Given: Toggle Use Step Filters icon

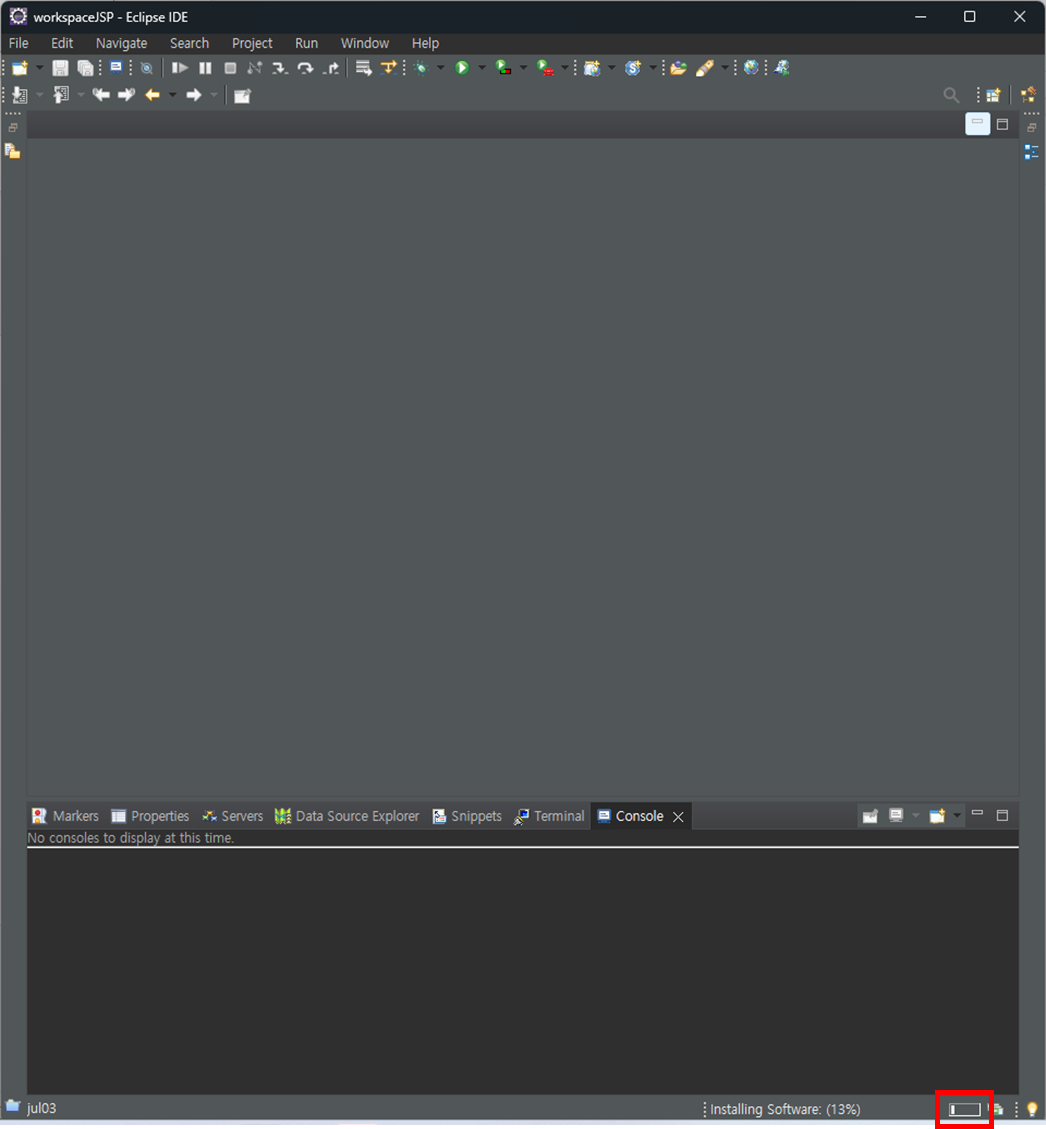Looking at the screenshot, I should [389, 68].
